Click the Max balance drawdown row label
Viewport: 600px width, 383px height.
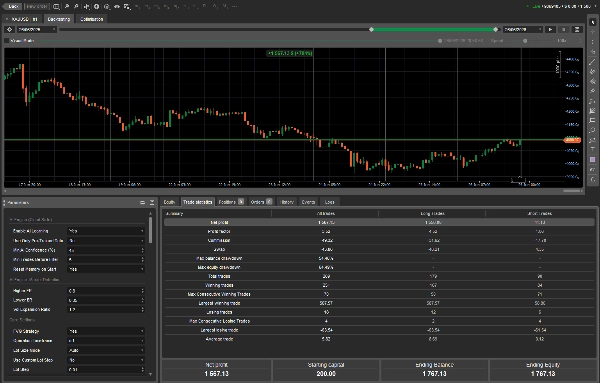coord(219,258)
